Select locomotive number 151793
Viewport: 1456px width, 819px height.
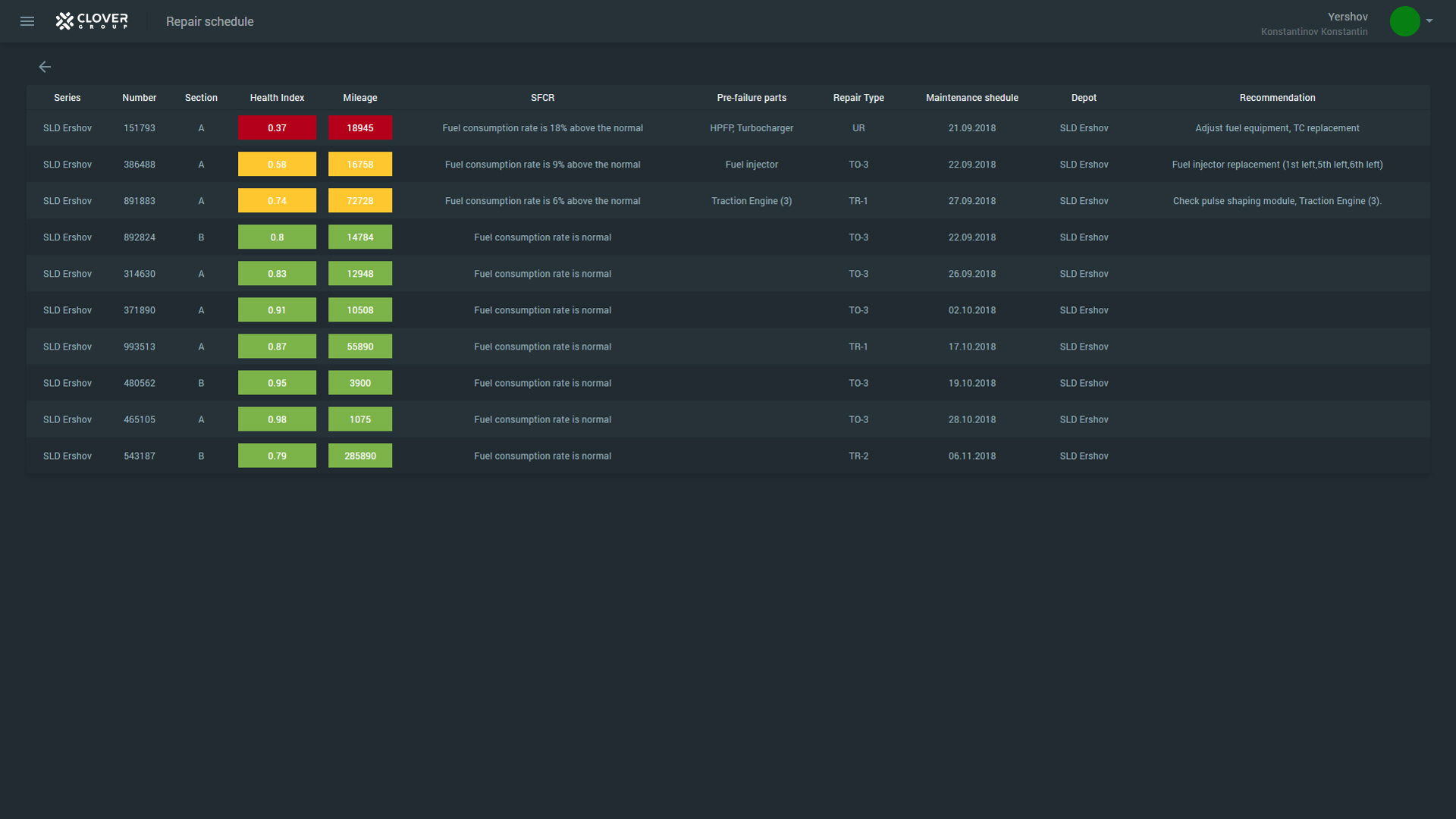click(140, 128)
